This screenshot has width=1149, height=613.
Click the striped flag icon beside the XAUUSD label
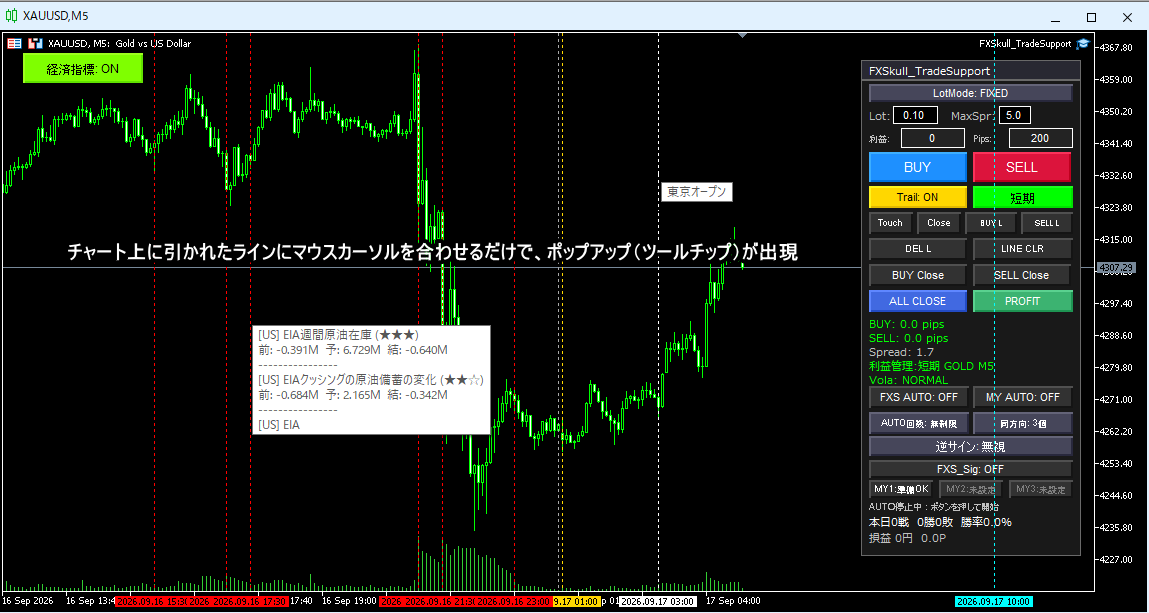14,44
